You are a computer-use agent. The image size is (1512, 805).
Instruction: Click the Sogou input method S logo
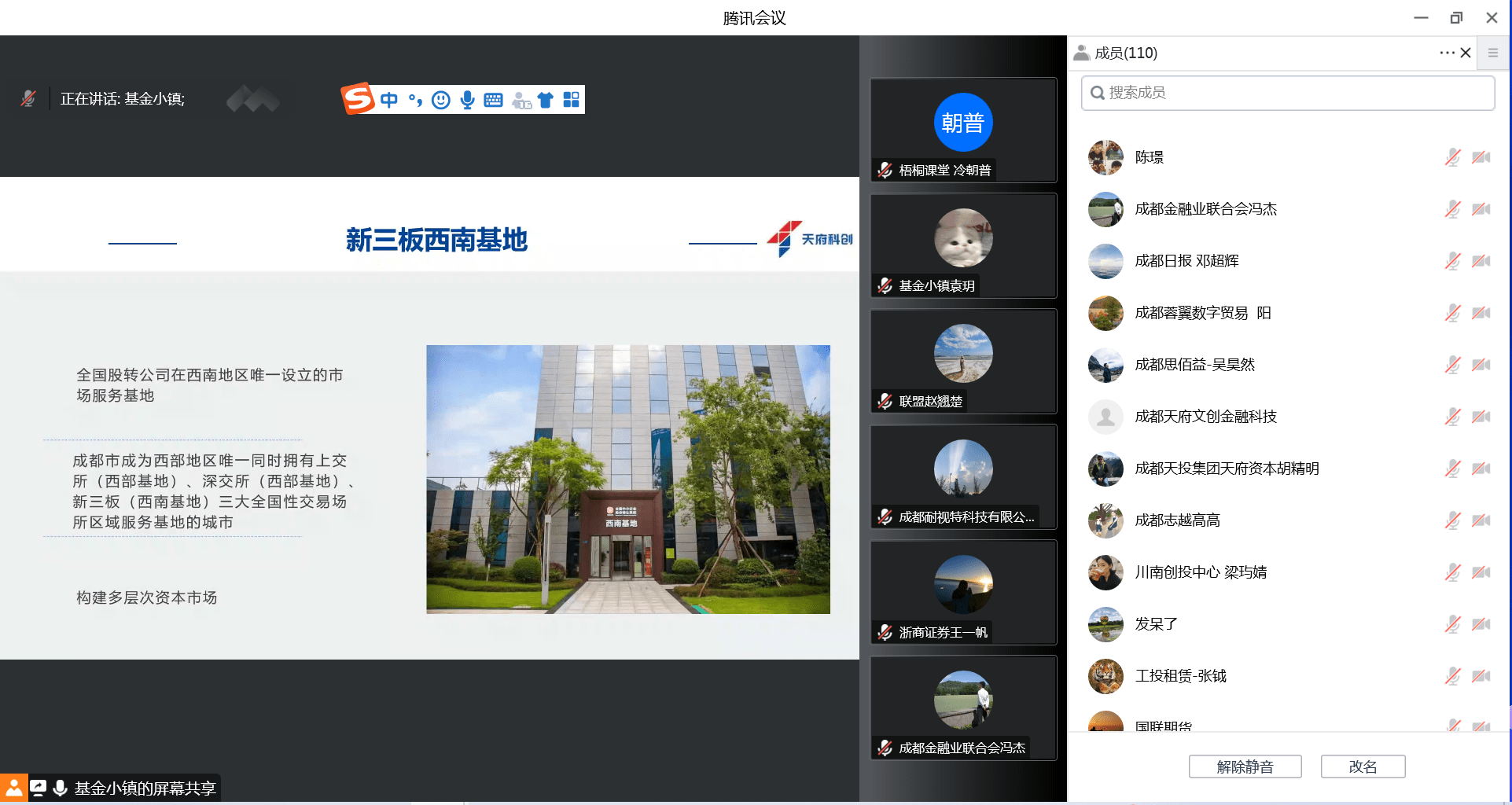[x=358, y=99]
